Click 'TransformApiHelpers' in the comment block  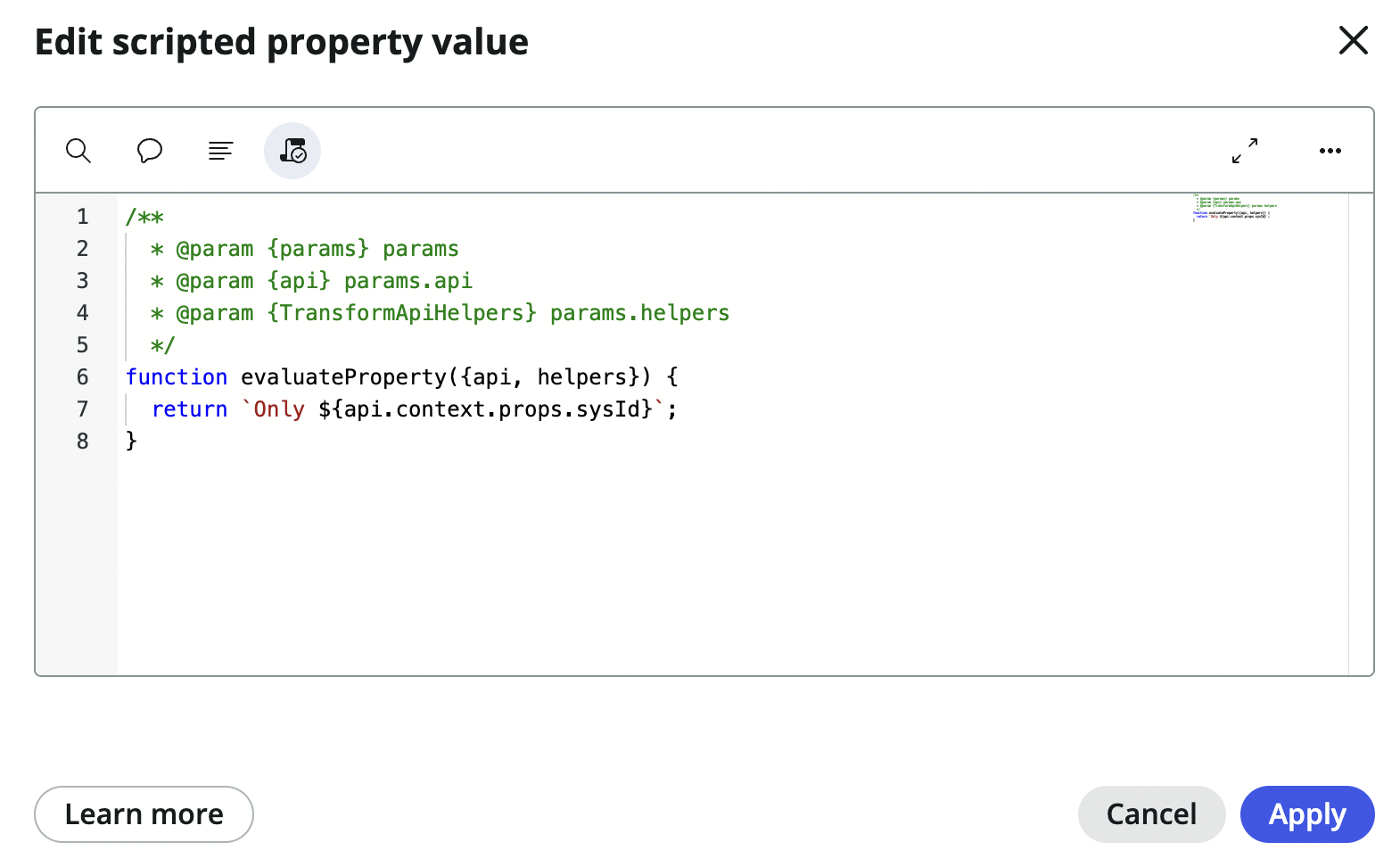(402, 313)
